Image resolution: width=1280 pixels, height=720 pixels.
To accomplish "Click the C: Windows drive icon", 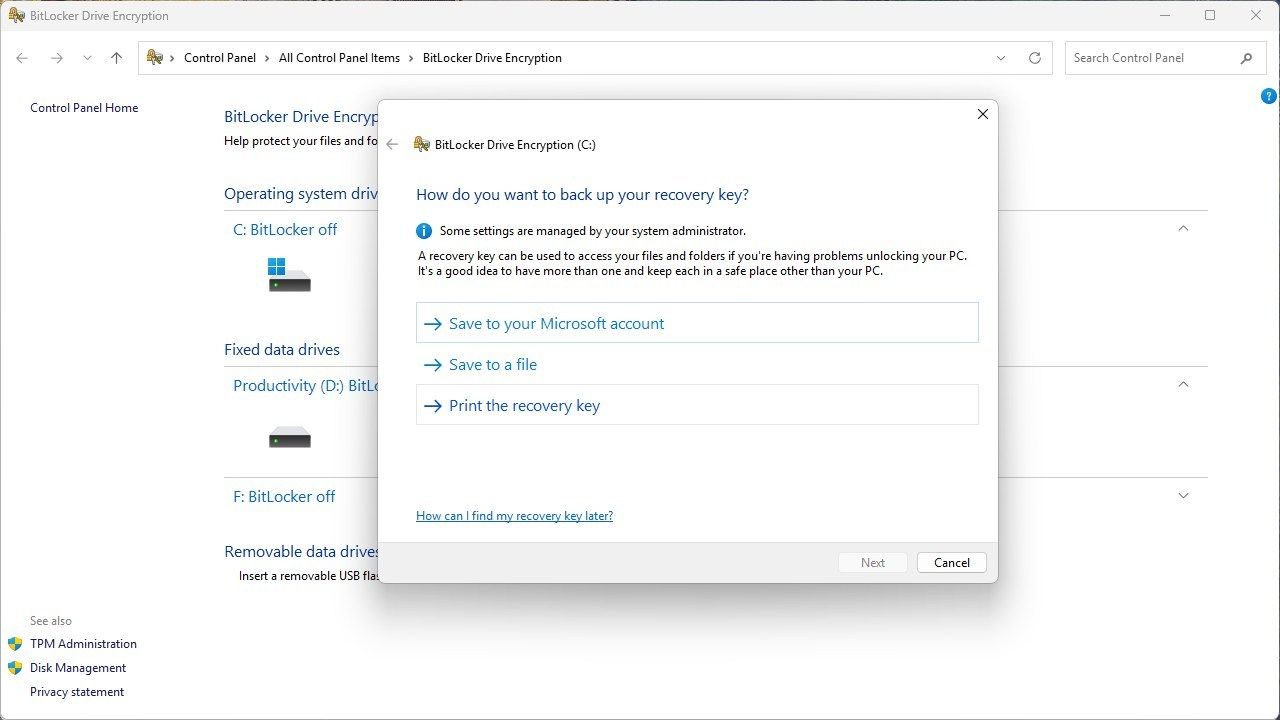I will click(289, 275).
